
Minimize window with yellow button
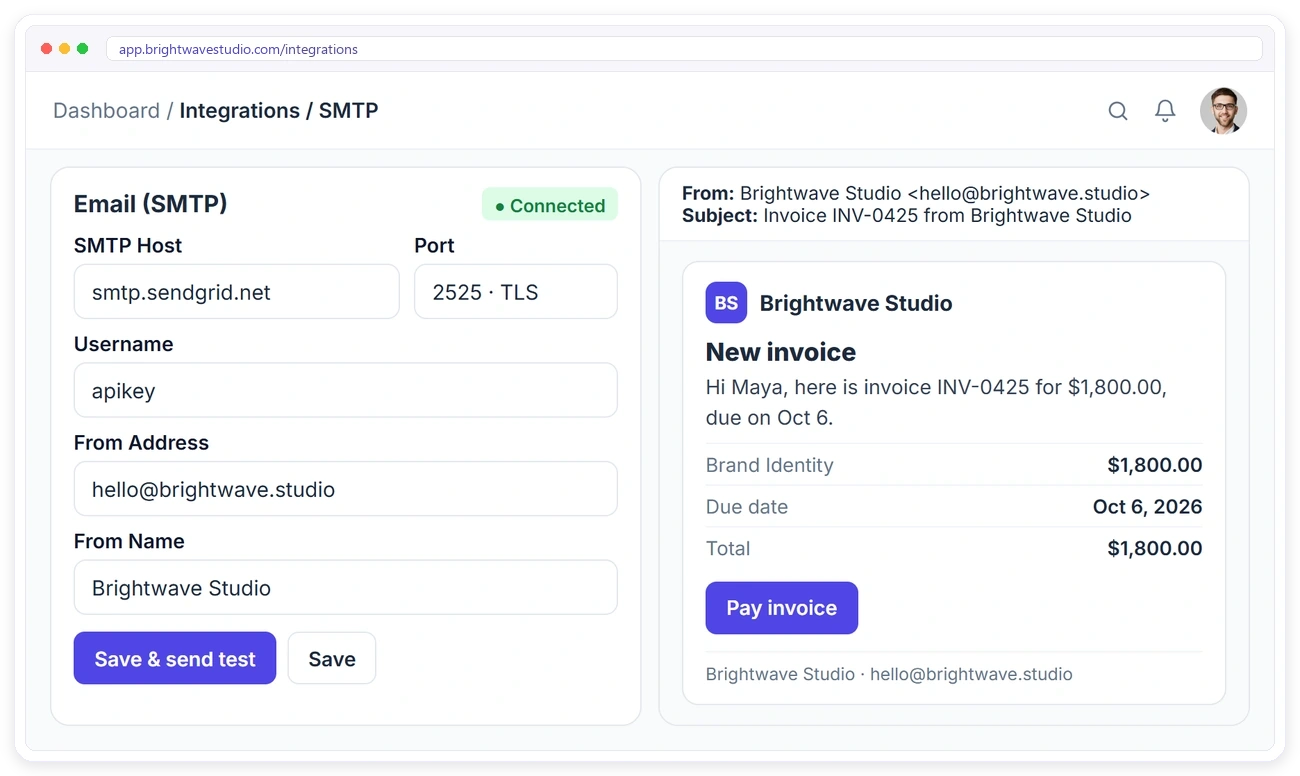click(x=64, y=49)
